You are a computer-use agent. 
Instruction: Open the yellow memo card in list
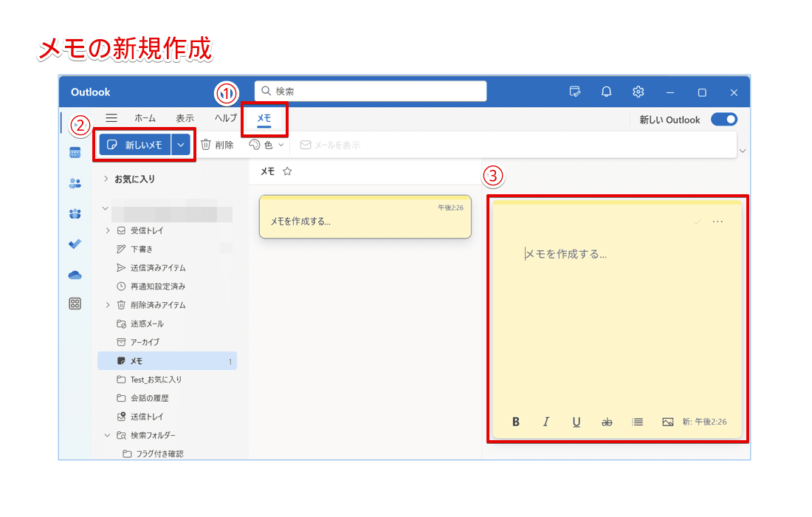click(366, 217)
